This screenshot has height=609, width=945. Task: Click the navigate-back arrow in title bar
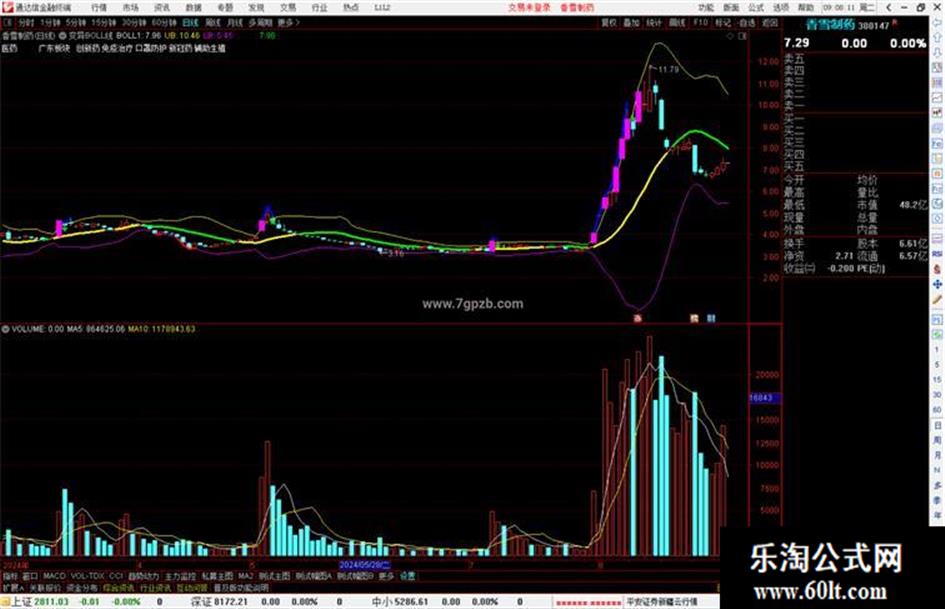coord(889,8)
